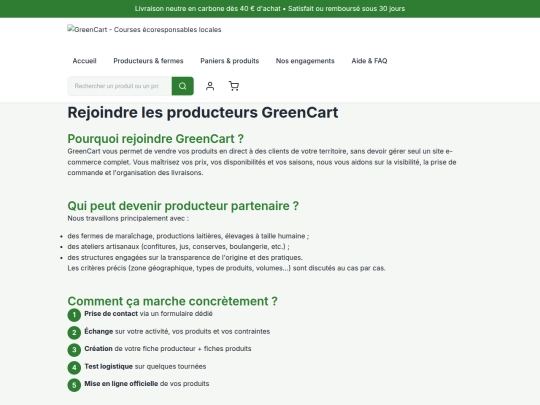Click step 4 Test logistique text
Image resolution: width=540 pixels, height=405 pixels.
pos(145,366)
